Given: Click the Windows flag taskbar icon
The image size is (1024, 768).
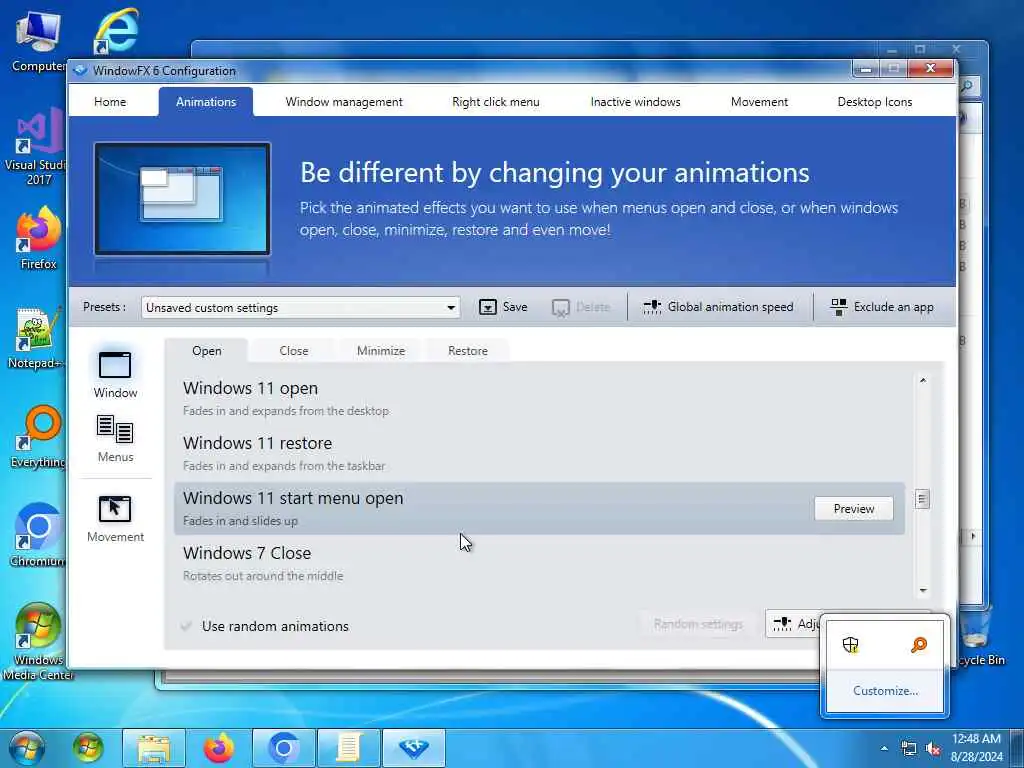Looking at the screenshot, I should tap(88, 748).
